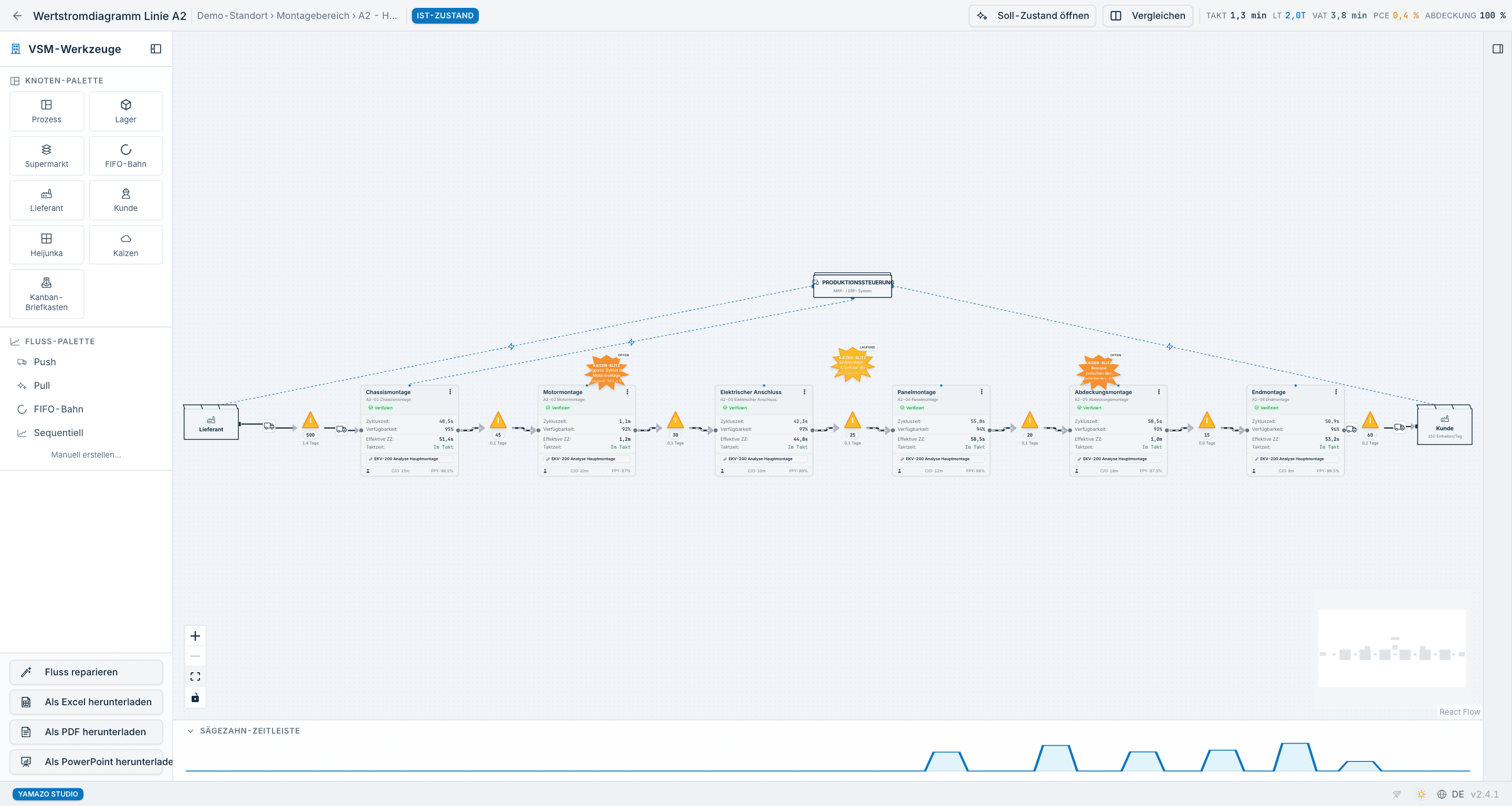Open the Soll-Zustand view

pyautogui.click(x=1032, y=16)
